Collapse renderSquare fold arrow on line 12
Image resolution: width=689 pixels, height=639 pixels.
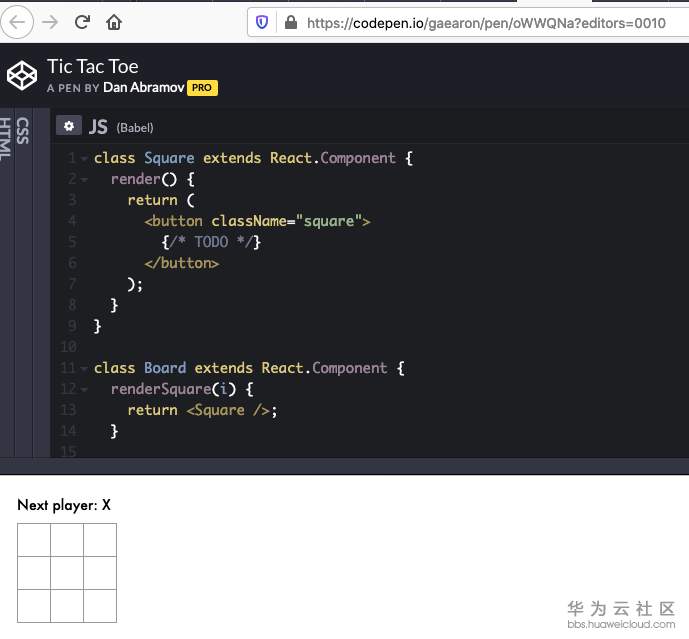point(84,390)
